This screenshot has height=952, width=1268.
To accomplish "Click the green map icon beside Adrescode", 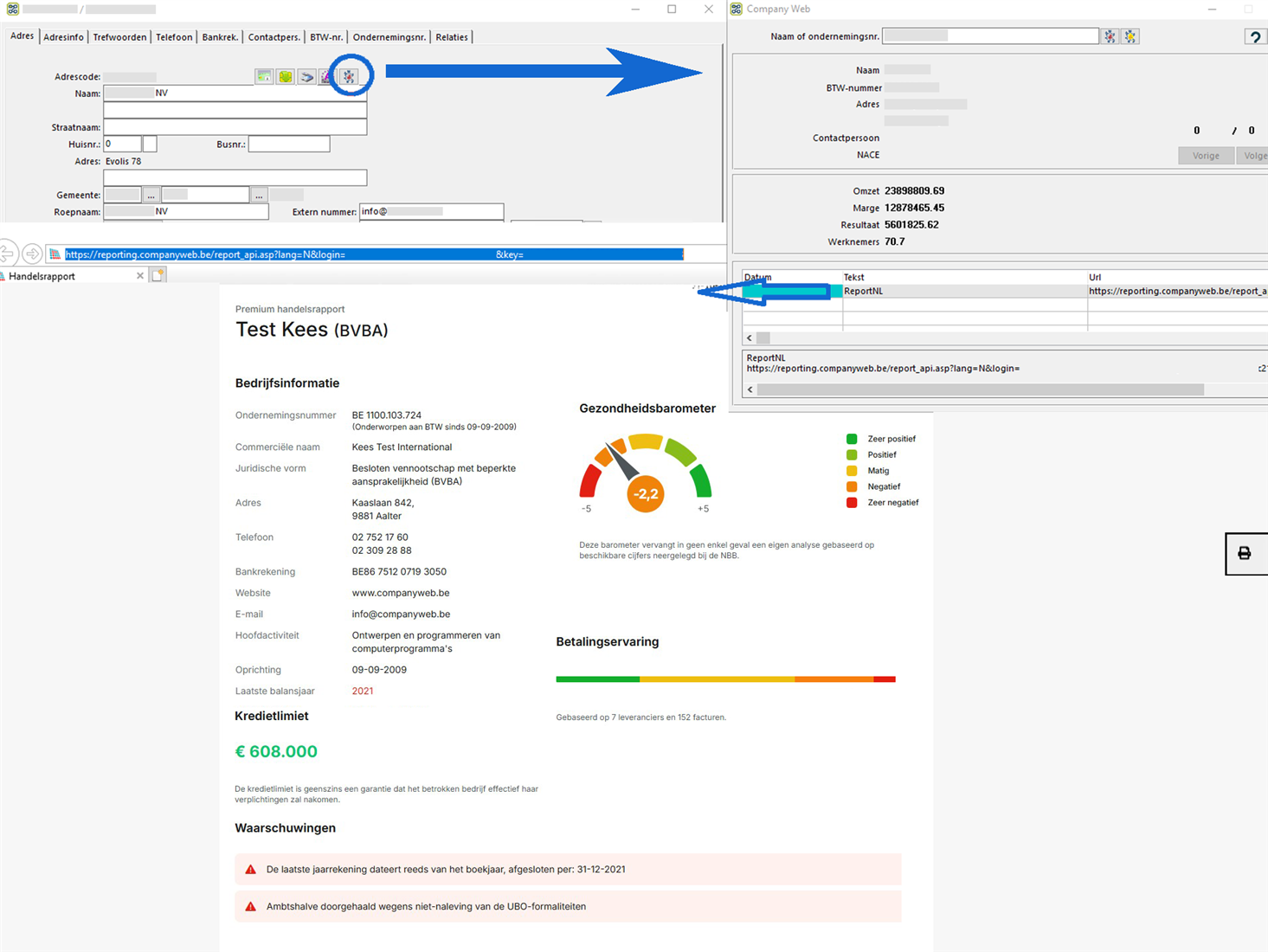I will tap(285, 77).
